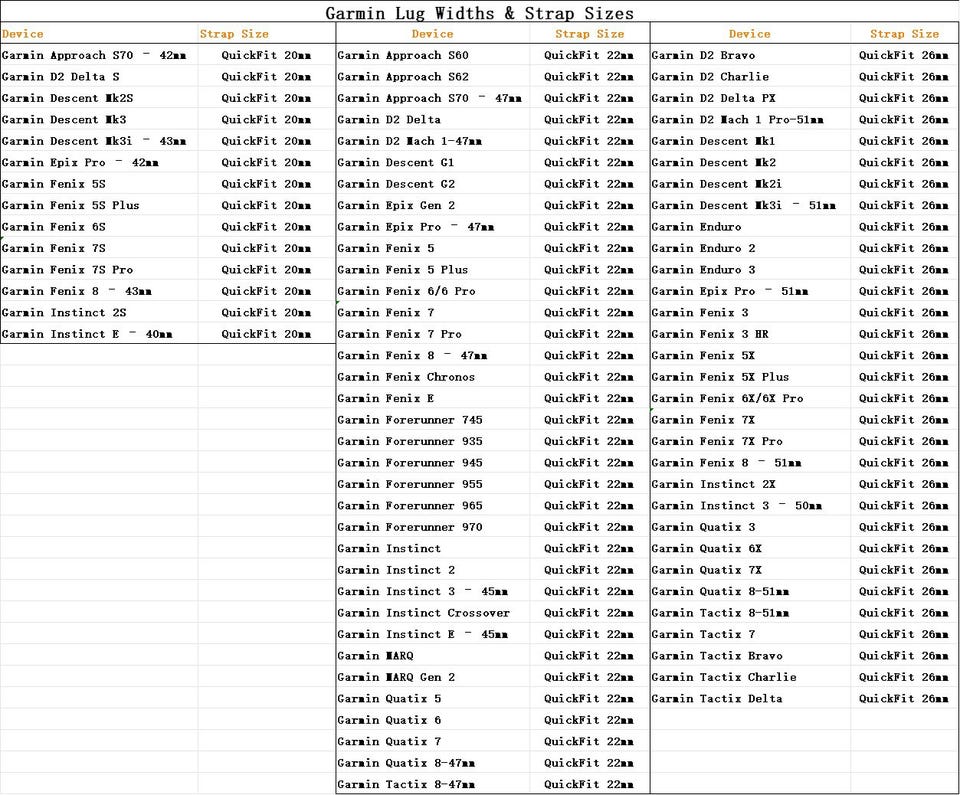Image resolution: width=960 pixels, height=795 pixels.
Task: Click the 'Garmin D2 Mach 1-47mm' cell
Action: pos(433,141)
